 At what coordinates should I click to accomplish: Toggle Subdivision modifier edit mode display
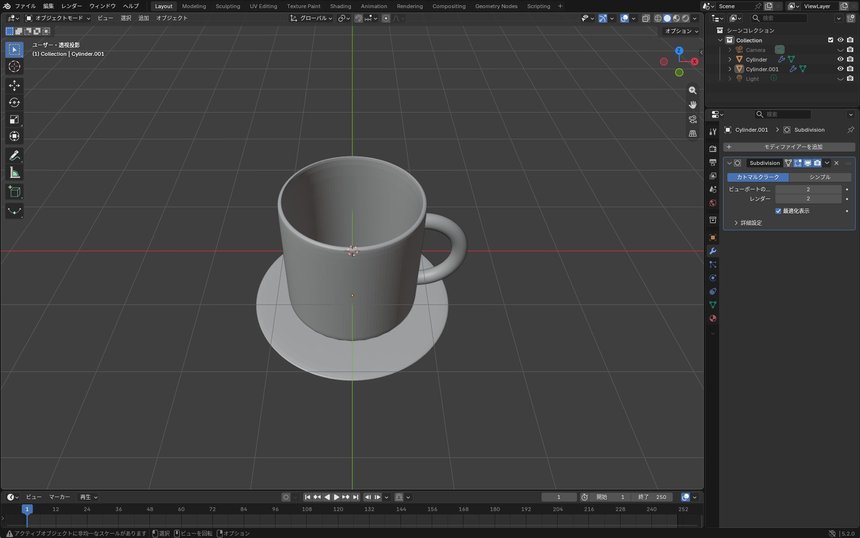click(798, 163)
